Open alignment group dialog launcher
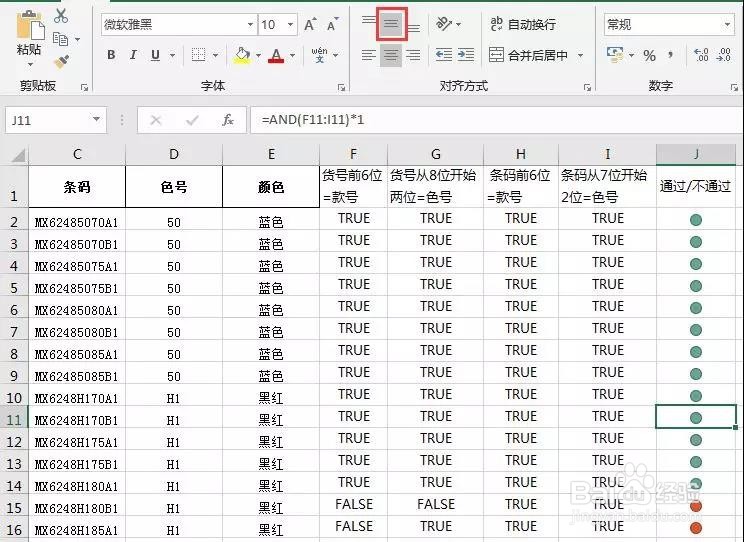Screen dimensions: 744x542 pyautogui.click(x=587, y=87)
